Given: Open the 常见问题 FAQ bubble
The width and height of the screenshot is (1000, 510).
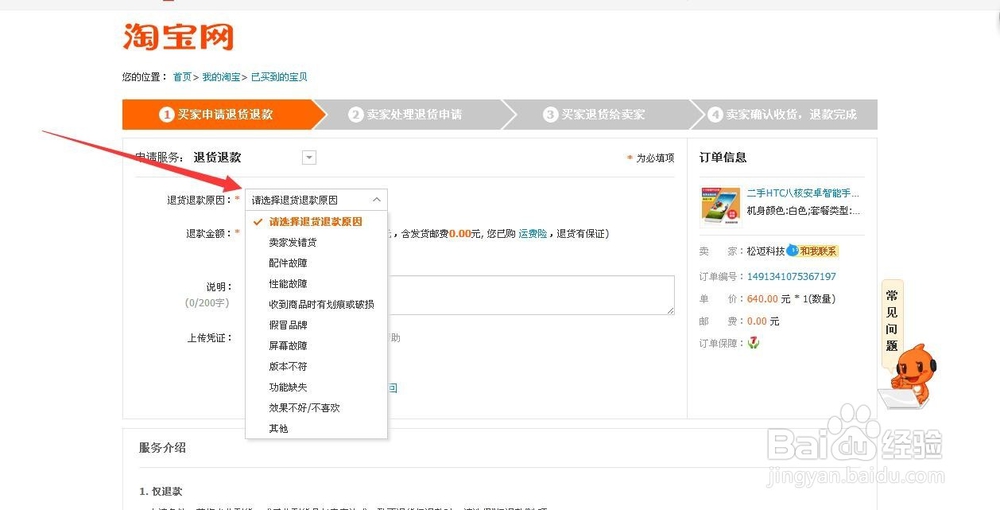Looking at the screenshot, I should click(x=892, y=319).
